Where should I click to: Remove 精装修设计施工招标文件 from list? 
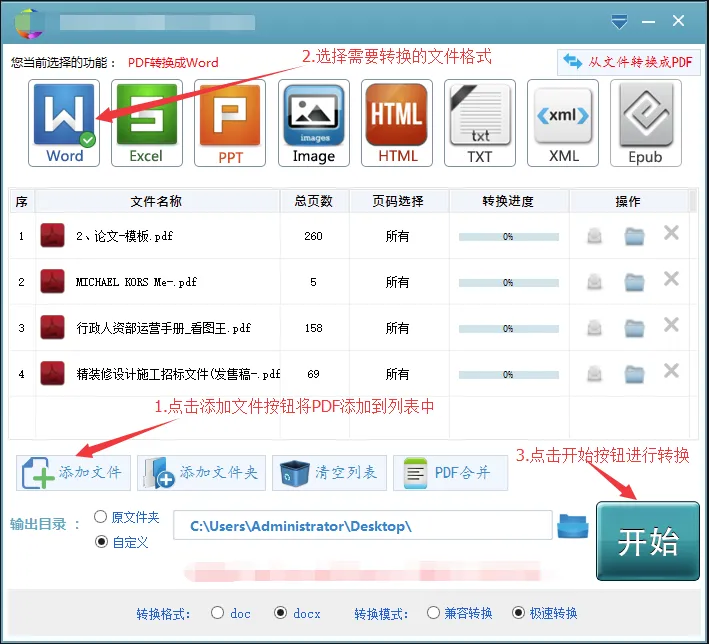click(x=671, y=371)
